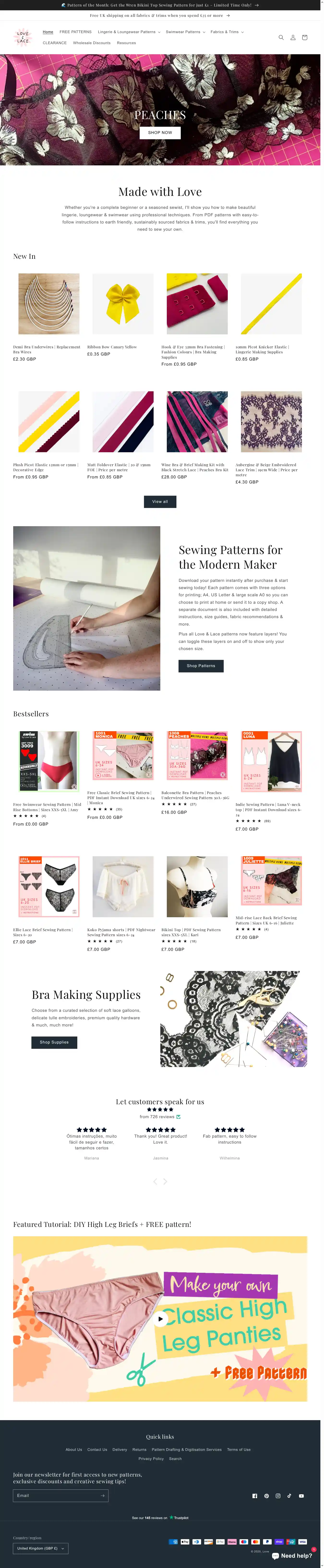Open the Pinterest icon in footer
This screenshot has height=1568, width=324.
[266, 1496]
